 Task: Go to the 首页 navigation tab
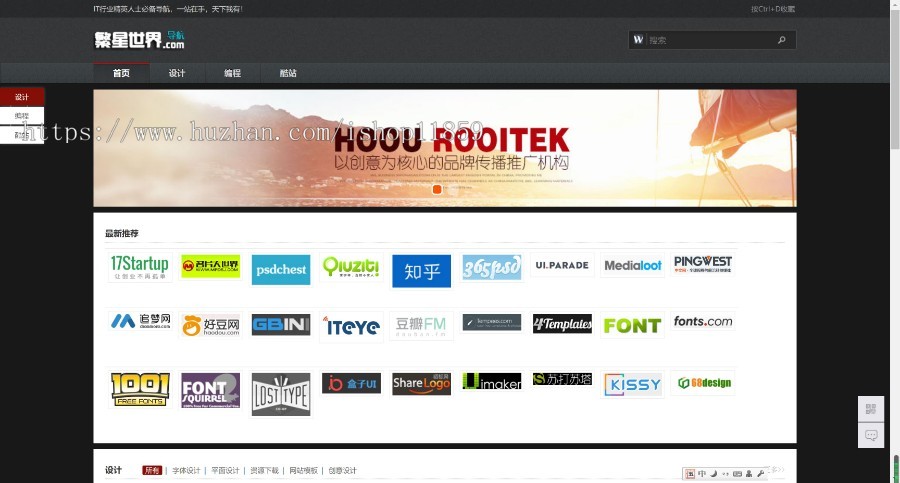tap(121, 73)
